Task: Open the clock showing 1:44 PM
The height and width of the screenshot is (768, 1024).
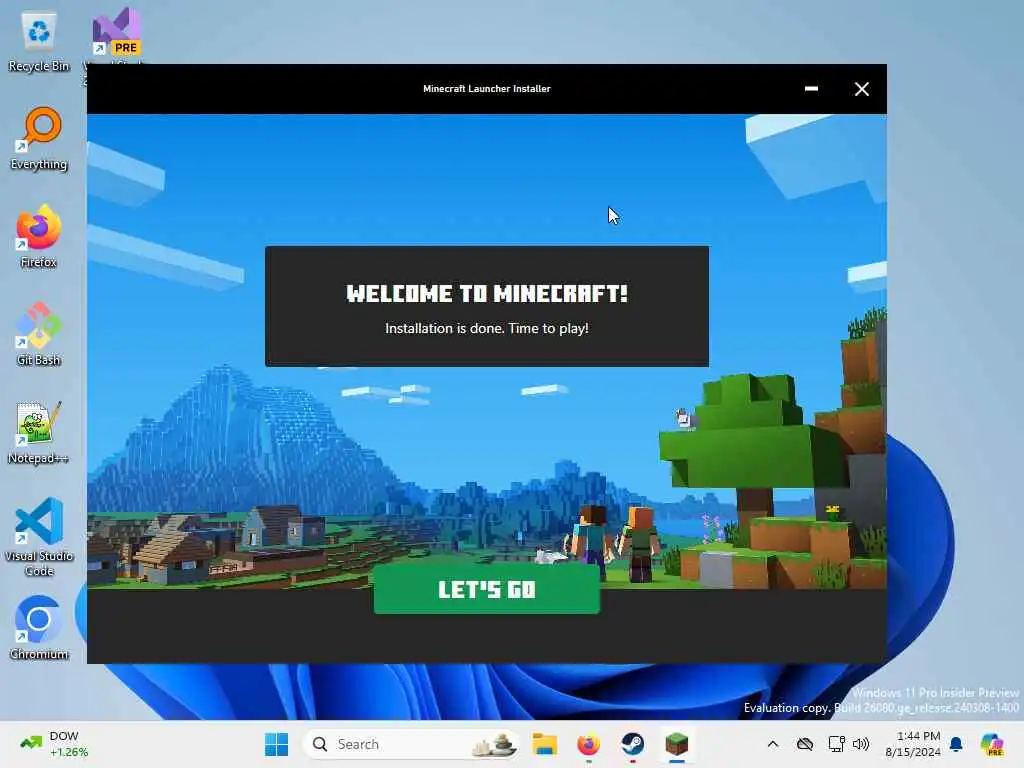Action: (913, 744)
